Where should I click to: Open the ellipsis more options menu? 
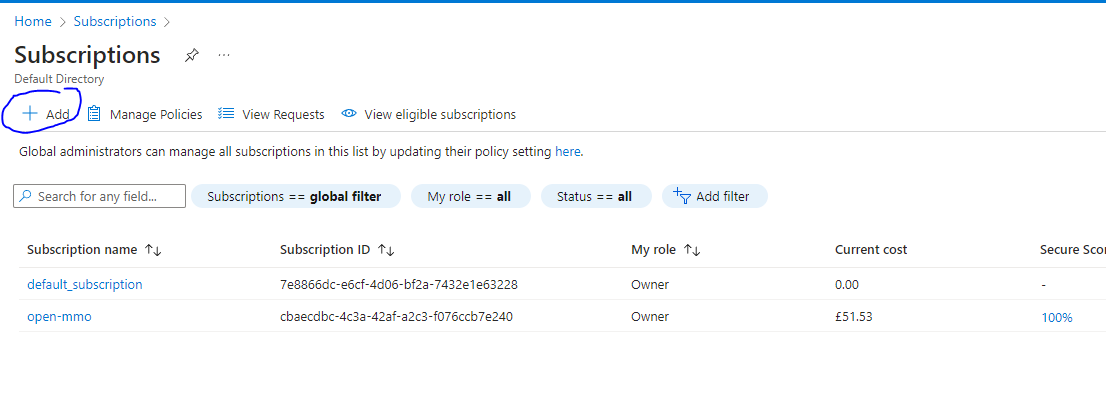point(224,55)
